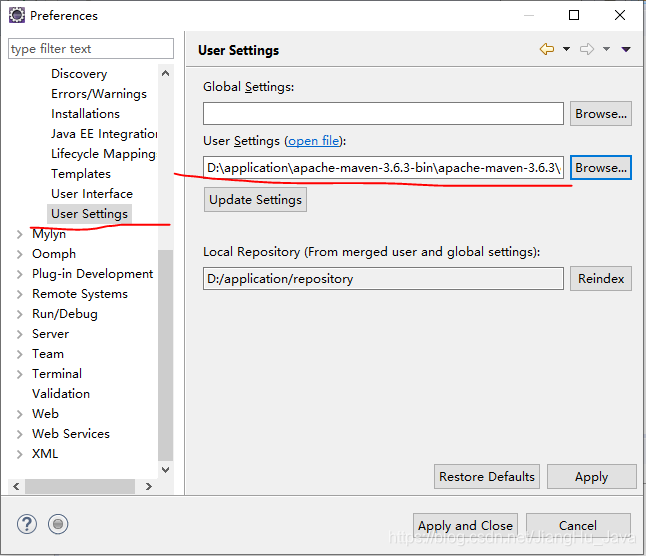
Task: Click Browse for User Settings
Action: (601, 168)
